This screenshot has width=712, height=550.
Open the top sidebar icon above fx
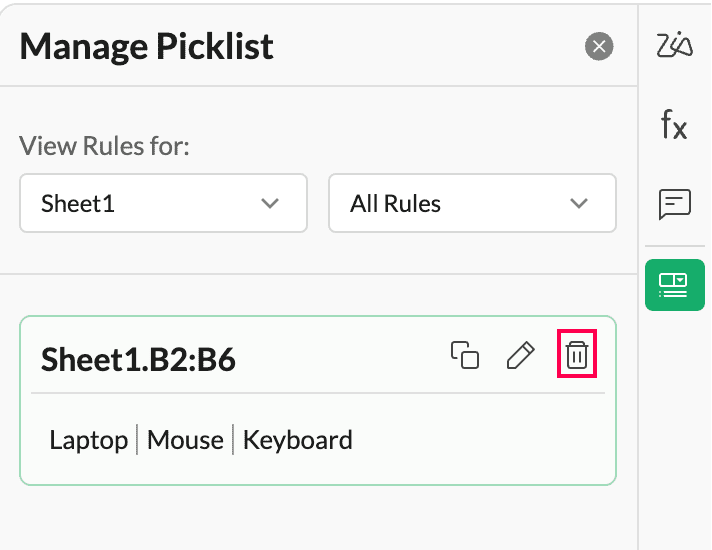tap(675, 46)
